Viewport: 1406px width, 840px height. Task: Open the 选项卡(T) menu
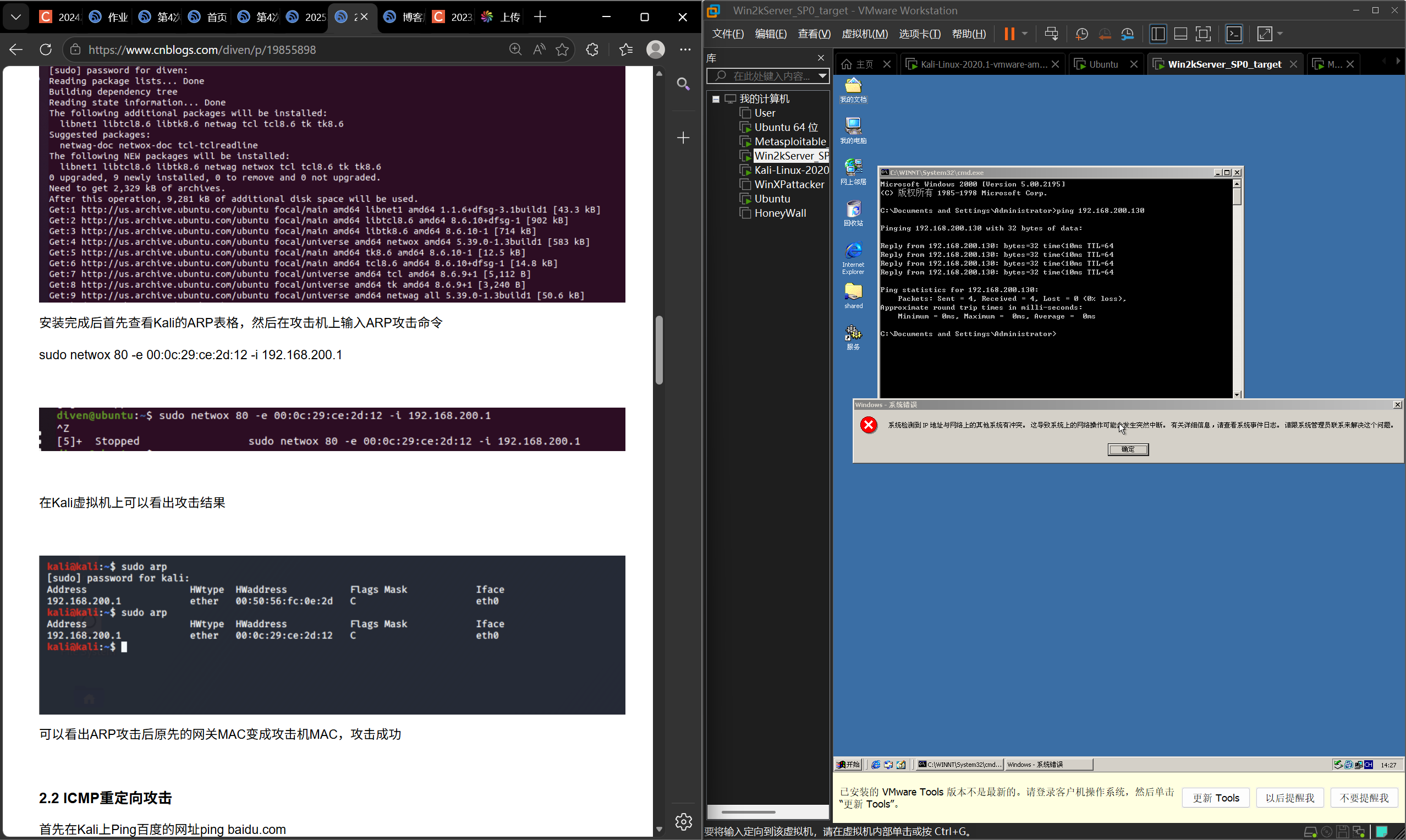(920, 34)
